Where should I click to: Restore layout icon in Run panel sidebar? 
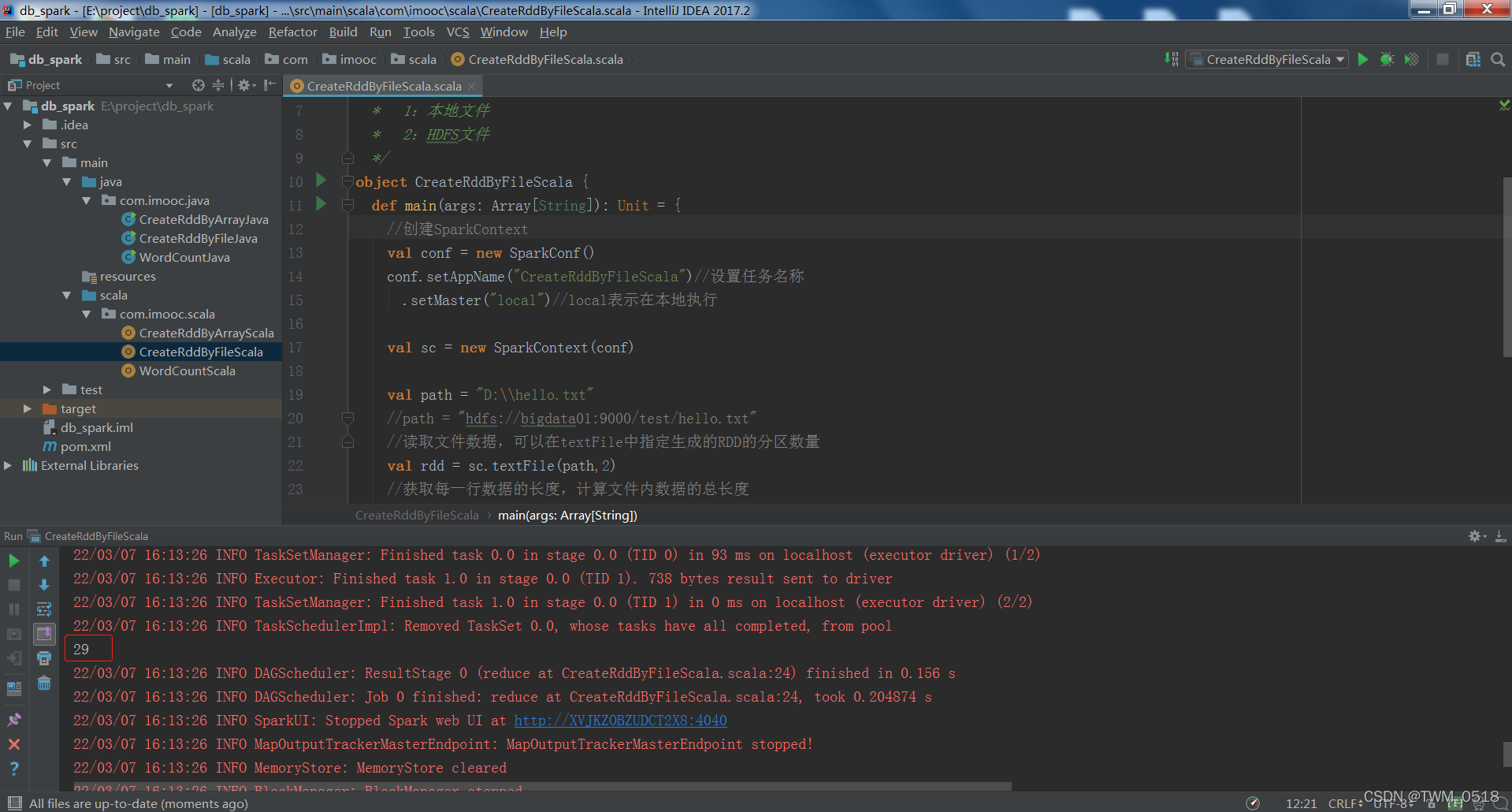tap(14, 688)
